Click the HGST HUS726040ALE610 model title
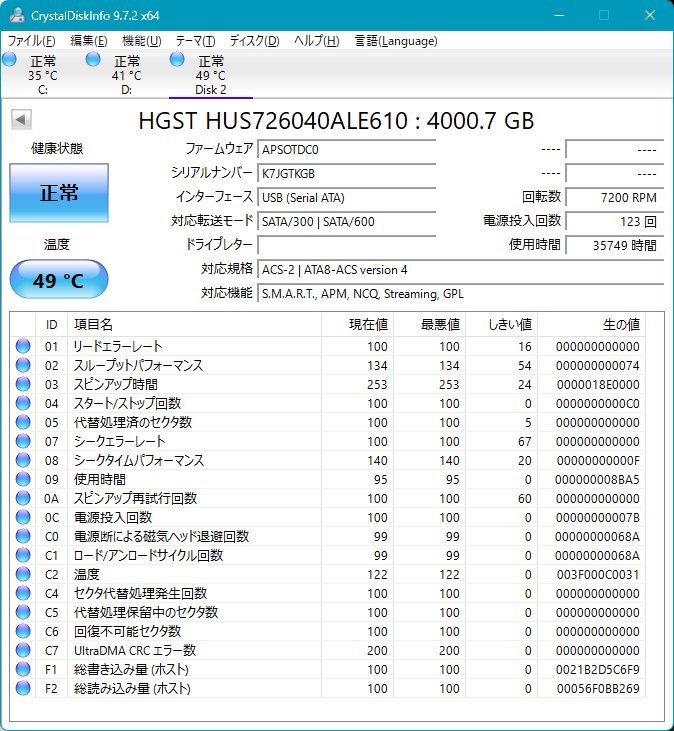 click(x=336, y=121)
